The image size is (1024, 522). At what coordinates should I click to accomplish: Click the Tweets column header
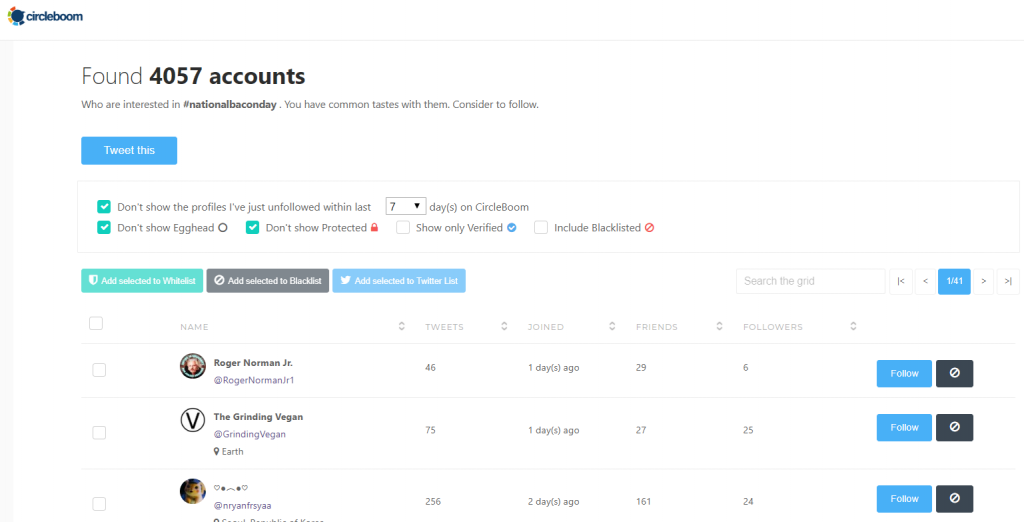click(x=445, y=327)
